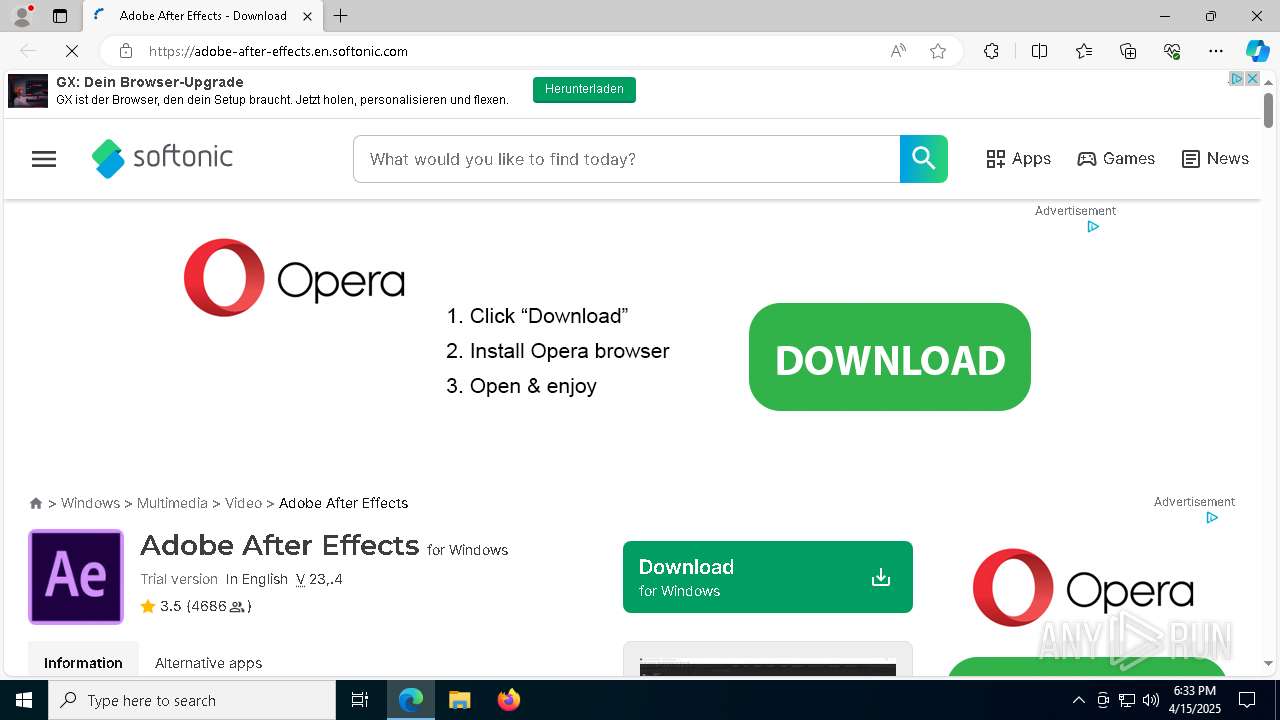
Task: Show hidden system tray icons
Action: pos(1078,700)
